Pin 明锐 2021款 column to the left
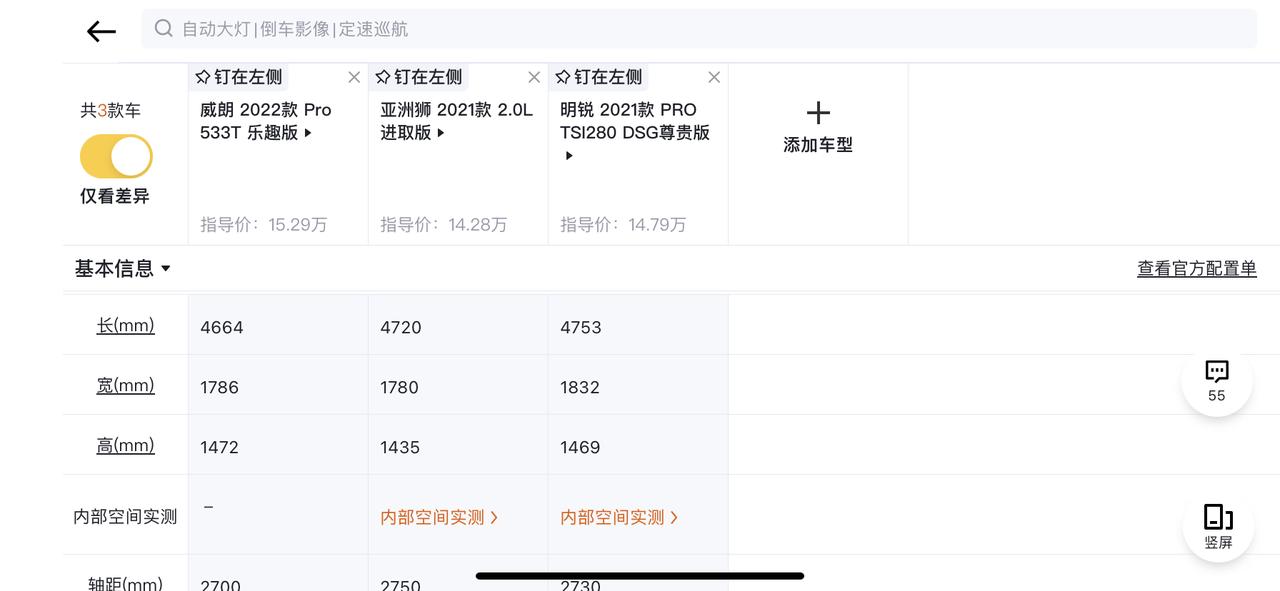Screen dimensions: 1280x591 598,77
